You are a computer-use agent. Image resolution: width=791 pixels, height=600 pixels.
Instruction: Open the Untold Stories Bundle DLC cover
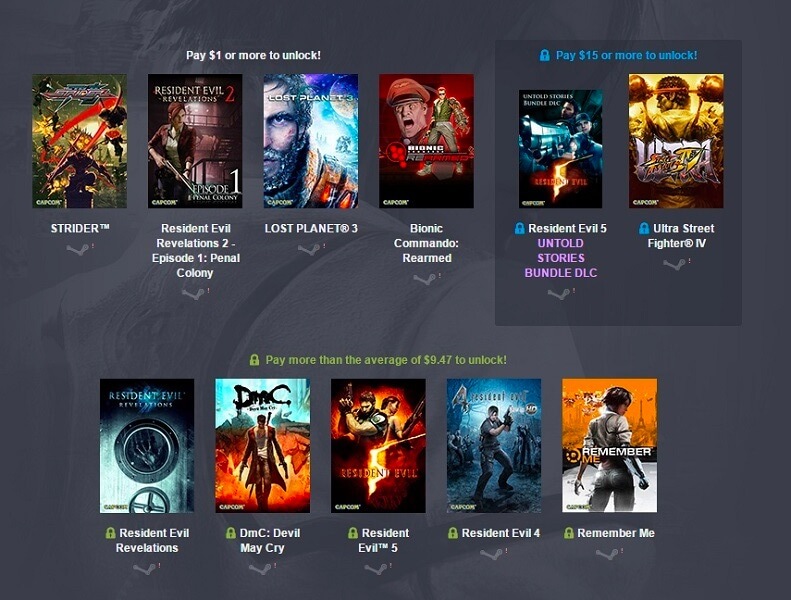560,149
